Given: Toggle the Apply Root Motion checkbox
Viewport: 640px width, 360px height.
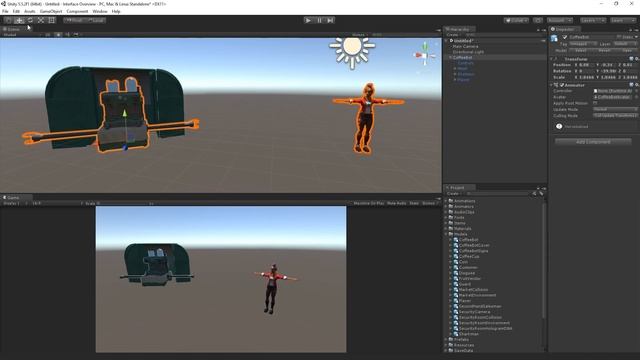Looking at the screenshot, I should [x=595, y=103].
